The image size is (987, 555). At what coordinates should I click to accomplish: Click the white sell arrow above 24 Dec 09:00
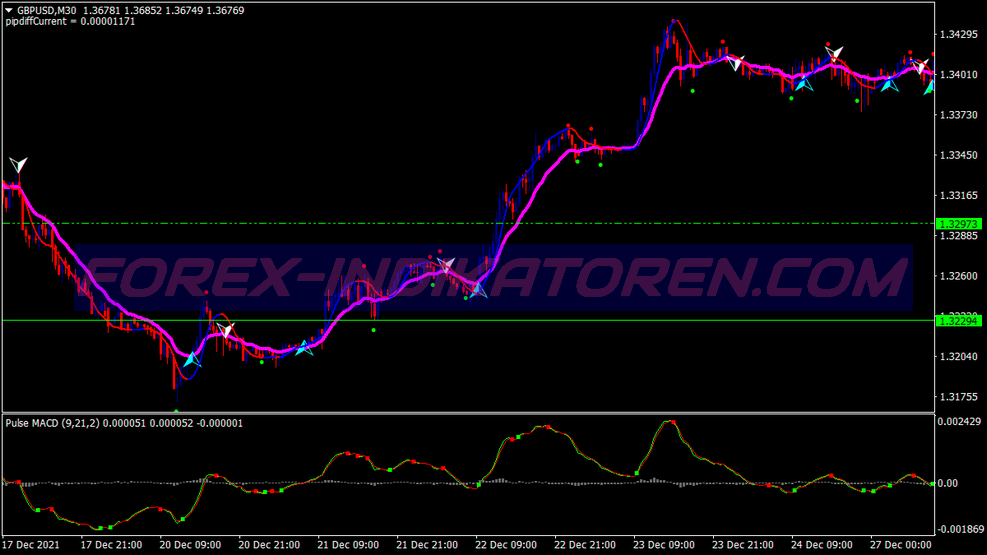(x=834, y=53)
